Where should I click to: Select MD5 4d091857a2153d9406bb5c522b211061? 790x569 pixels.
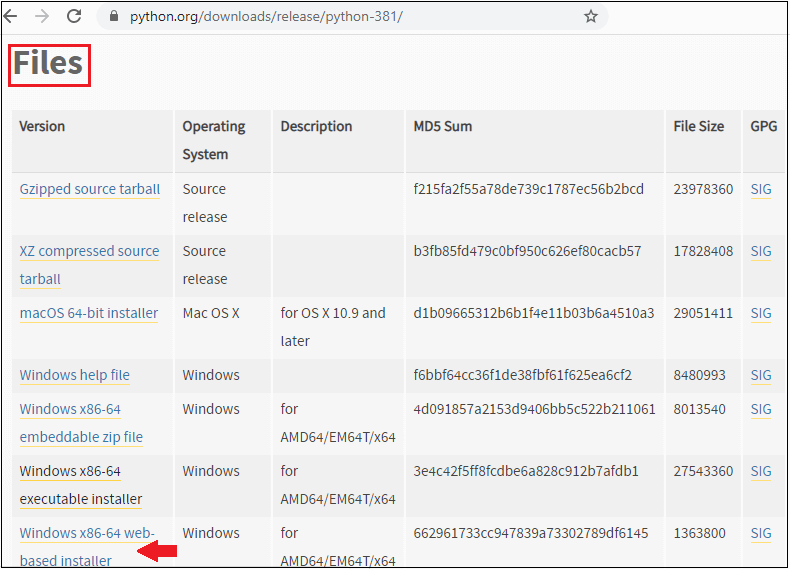(x=534, y=409)
